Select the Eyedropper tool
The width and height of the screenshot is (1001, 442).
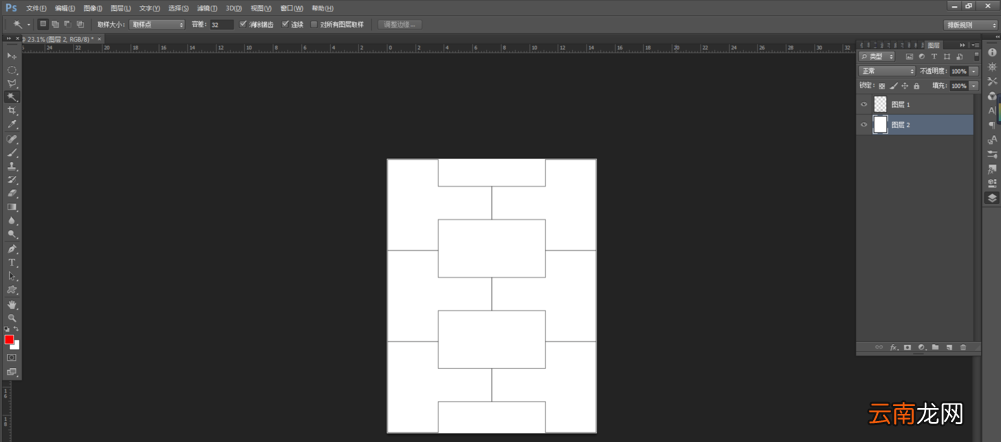coord(11,125)
